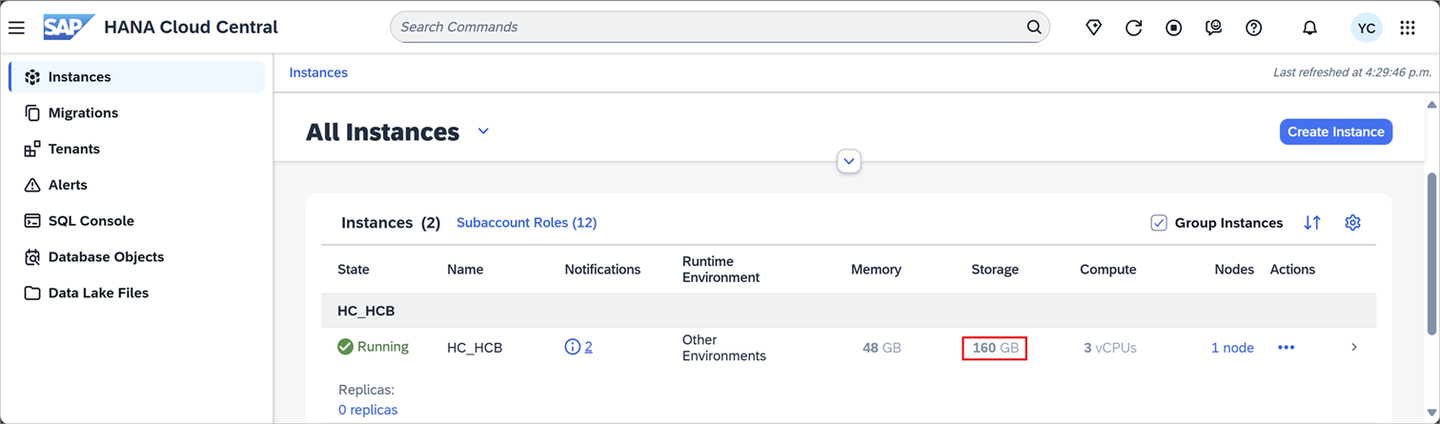Open Tenants in the sidebar
The image size is (1440, 424).
click(x=137, y=149)
